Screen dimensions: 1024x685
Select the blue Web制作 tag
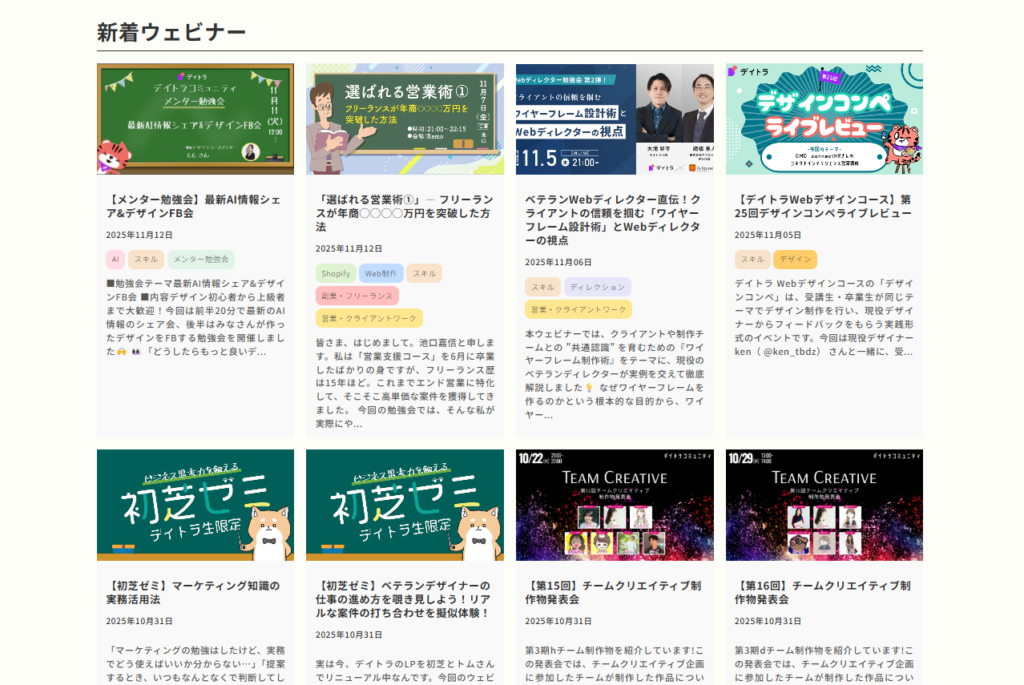pyautogui.click(x=380, y=273)
